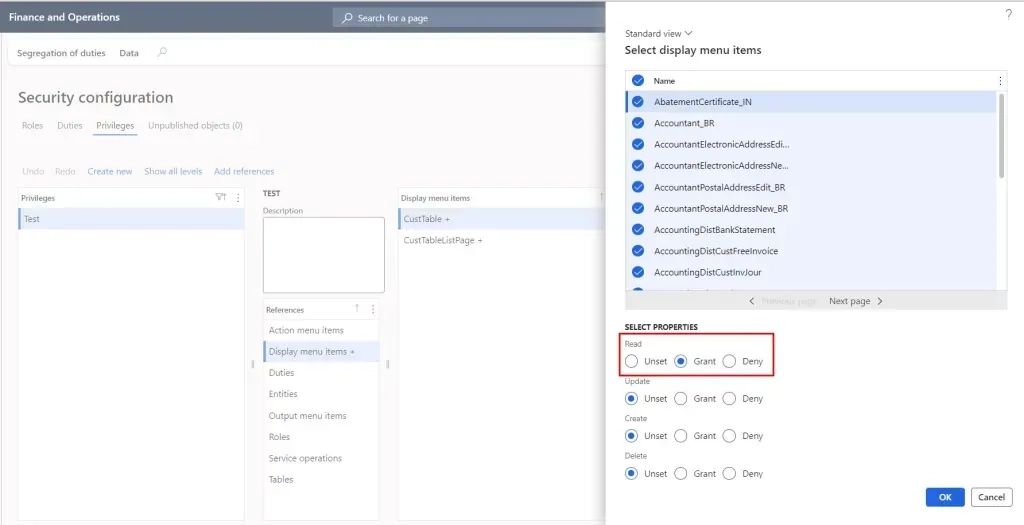Viewport: 1024px width, 525px height.
Task: Click Next page arrow in dialog
Action: [880, 301]
